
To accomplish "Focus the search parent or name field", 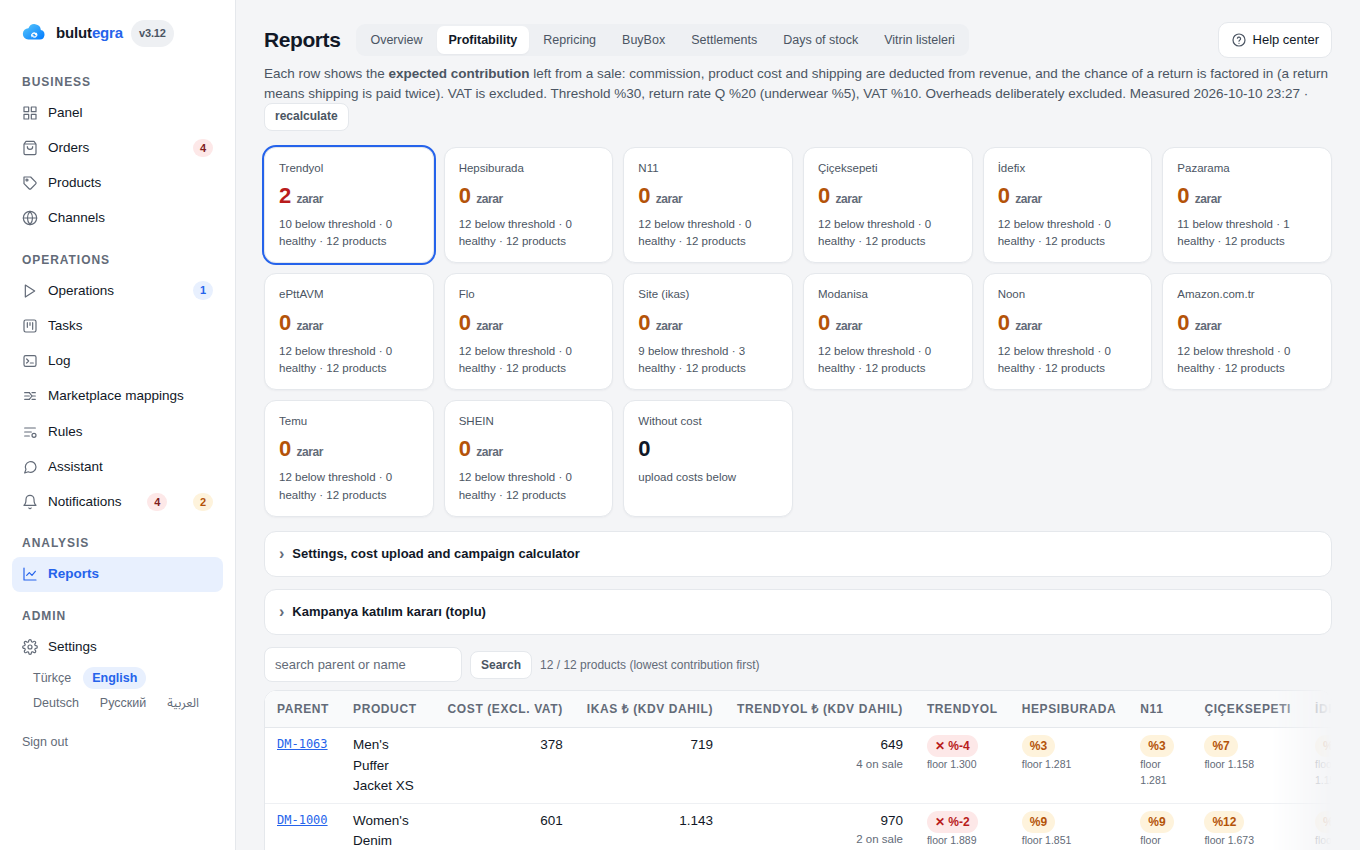I will (363, 665).
